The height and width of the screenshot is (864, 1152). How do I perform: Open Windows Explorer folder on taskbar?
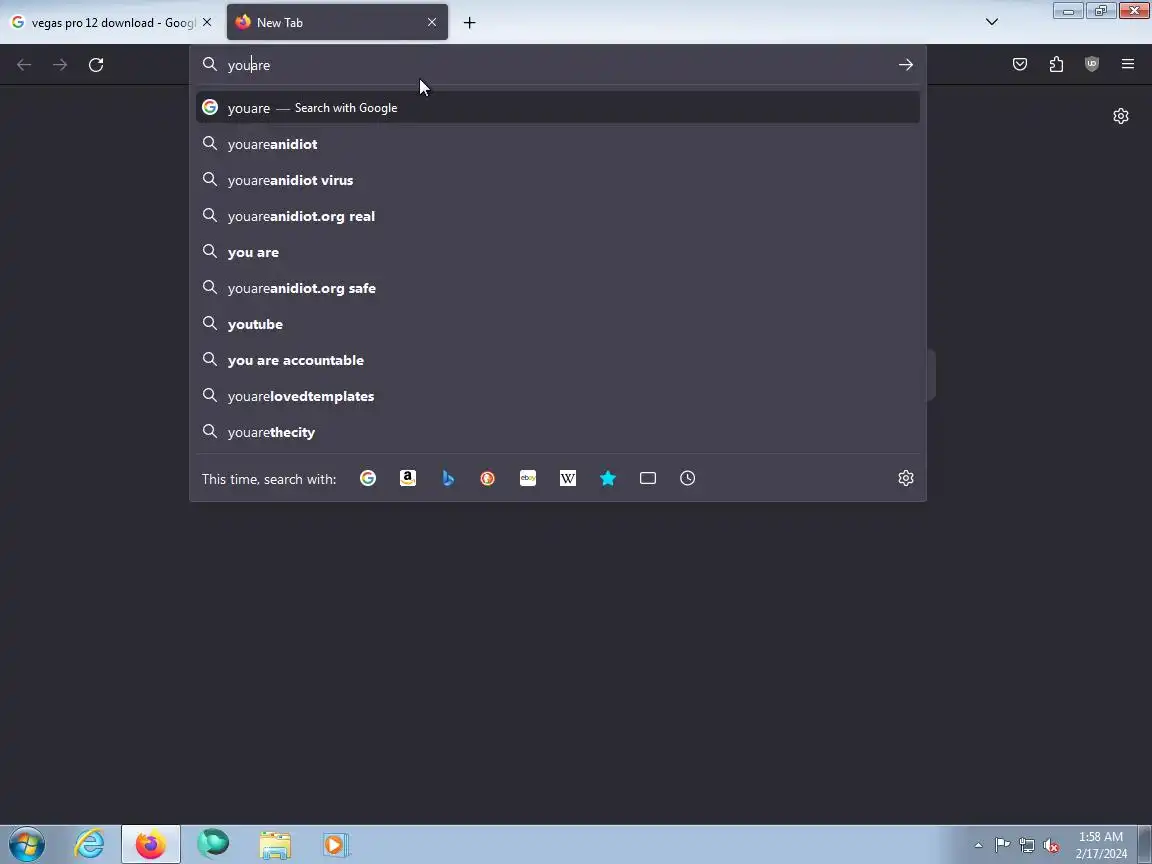coord(275,845)
